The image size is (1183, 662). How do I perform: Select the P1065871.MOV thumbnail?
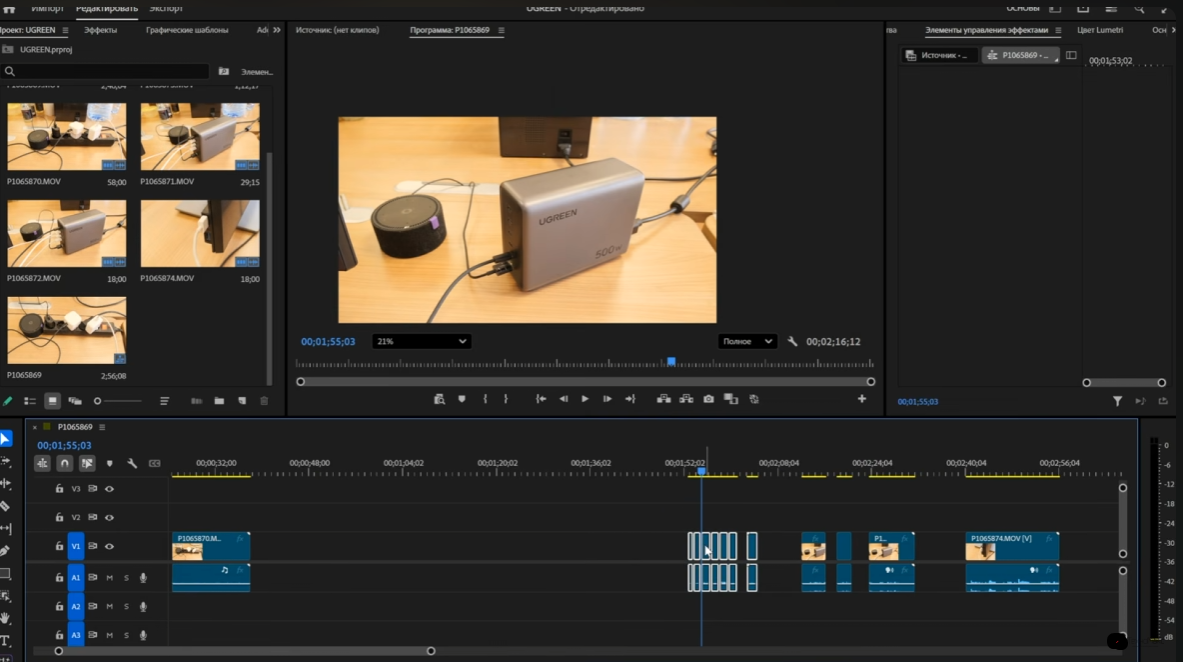click(200, 137)
